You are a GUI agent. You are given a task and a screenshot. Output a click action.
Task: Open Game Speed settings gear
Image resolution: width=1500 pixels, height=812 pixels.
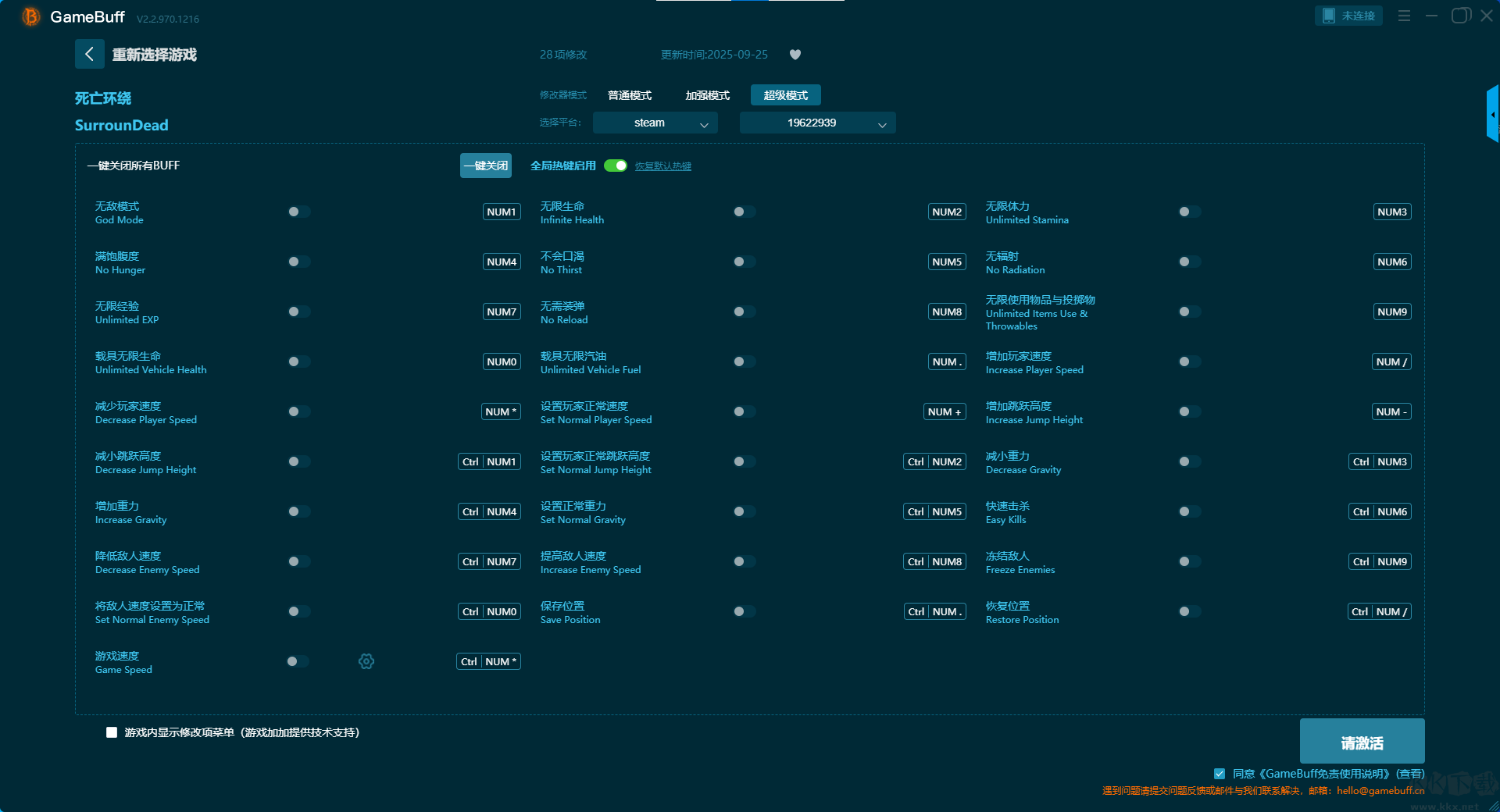click(x=366, y=661)
